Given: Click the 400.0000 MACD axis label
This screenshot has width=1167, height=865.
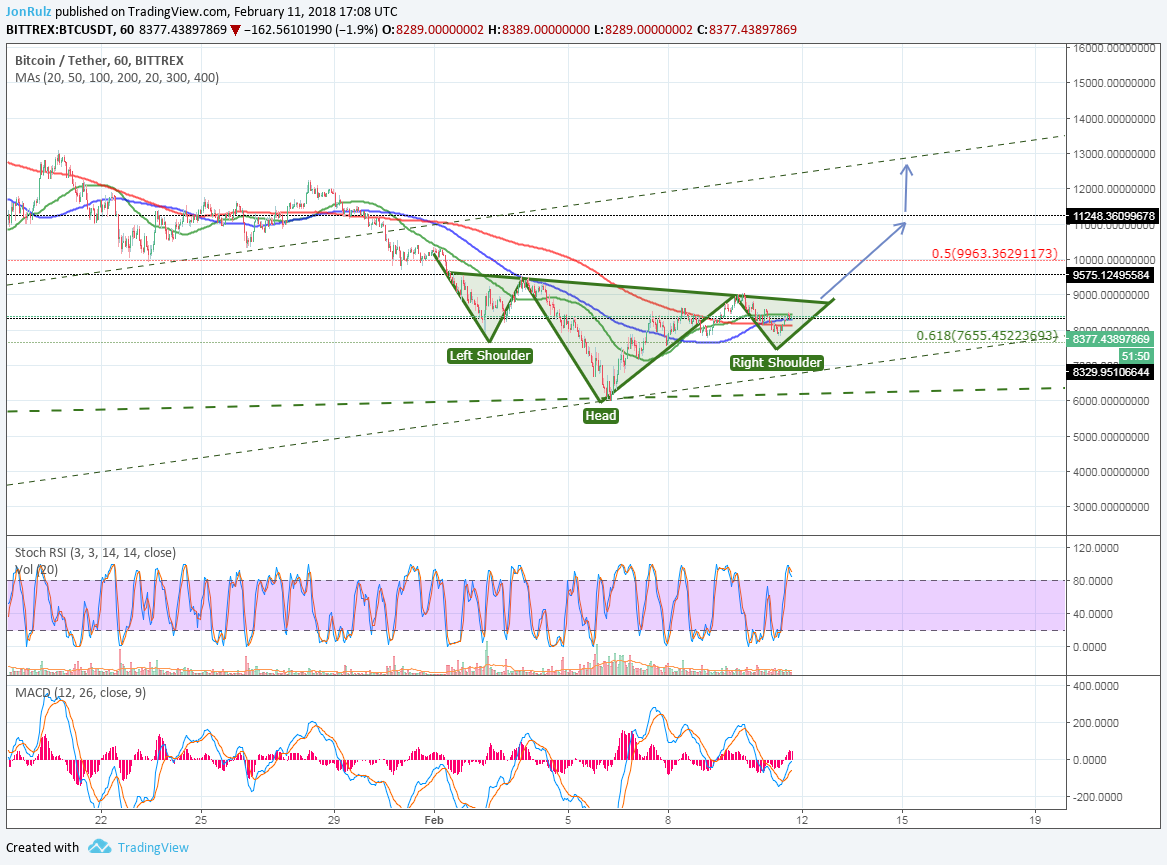Looking at the screenshot, I should click(x=1096, y=686).
